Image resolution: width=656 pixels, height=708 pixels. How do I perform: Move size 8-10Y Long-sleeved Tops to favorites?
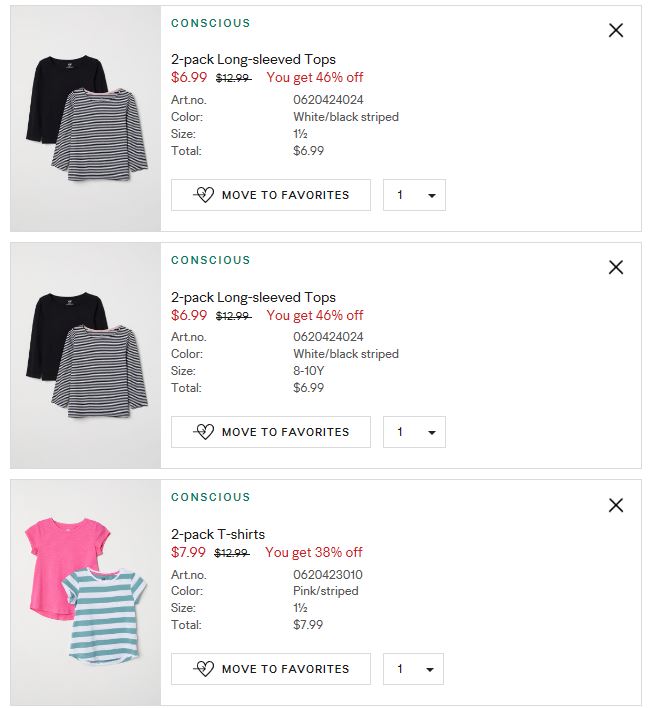click(x=271, y=432)
